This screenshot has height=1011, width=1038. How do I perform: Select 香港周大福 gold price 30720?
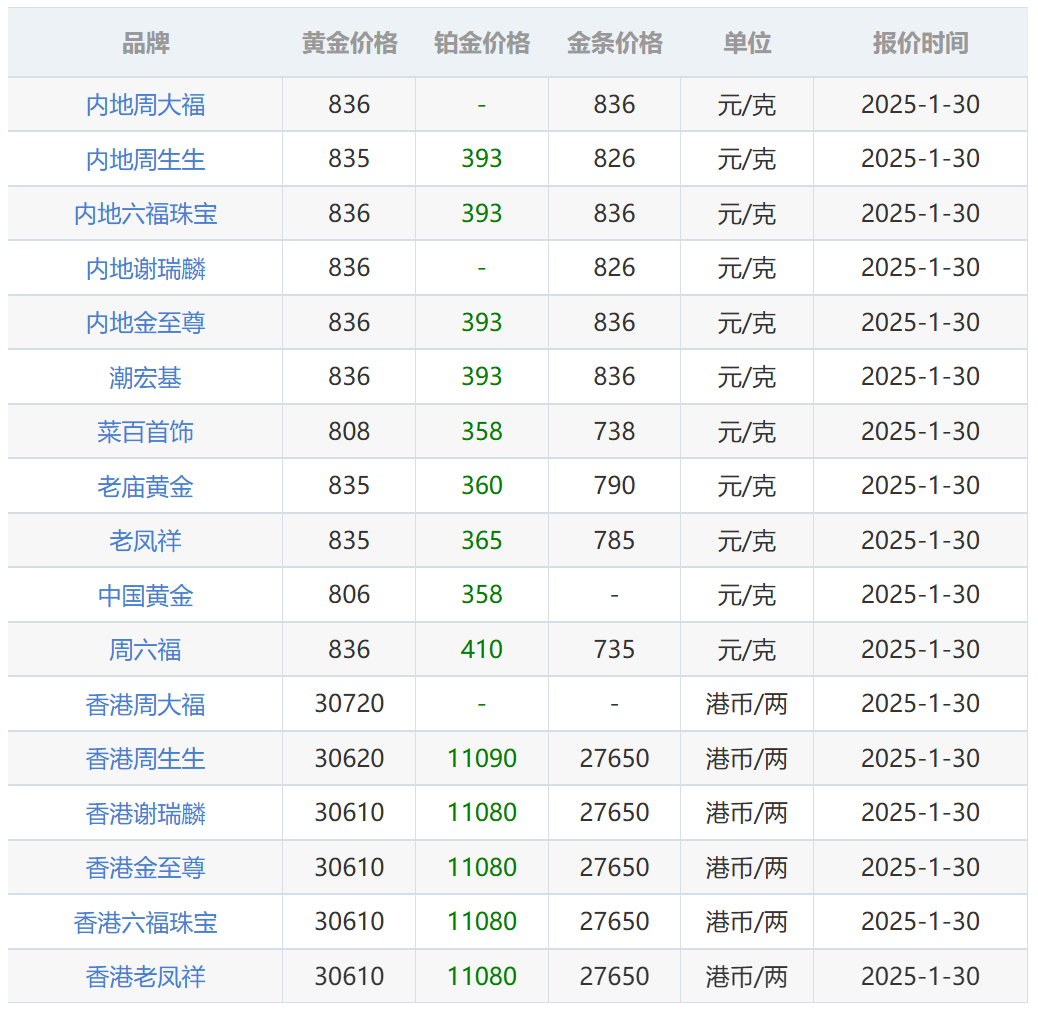point(350,704)
